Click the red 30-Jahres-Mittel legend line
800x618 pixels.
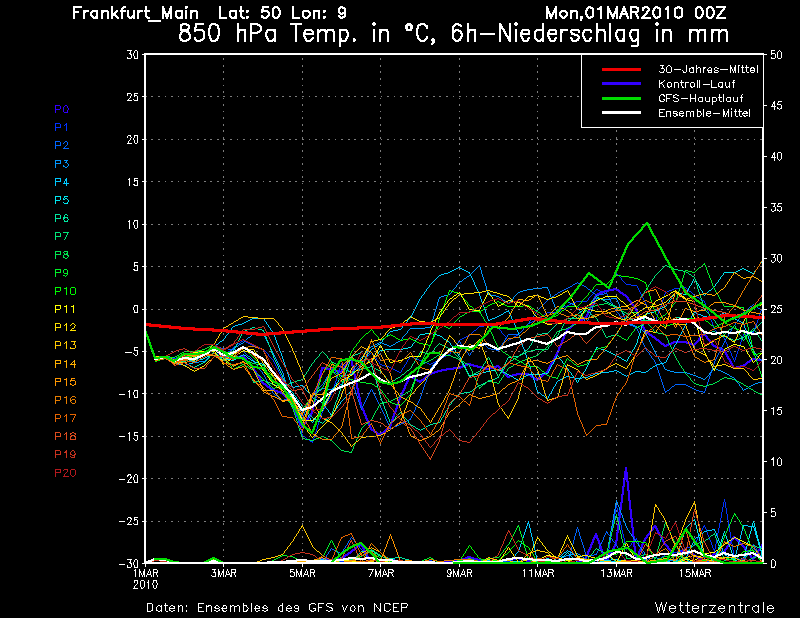coord(621,69)
